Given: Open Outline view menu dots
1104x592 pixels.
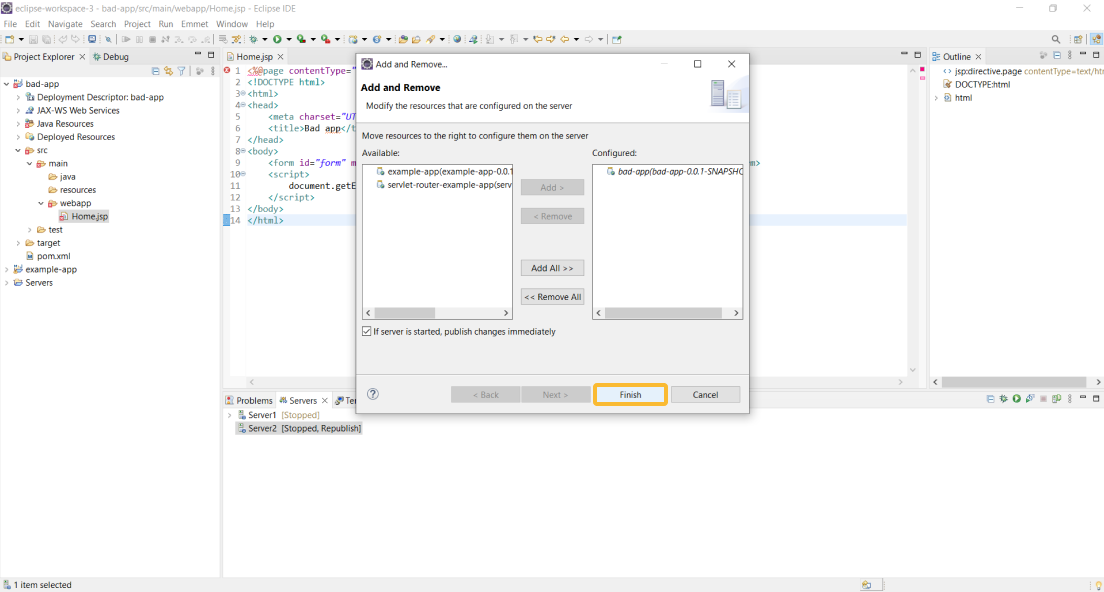Looking at the screenshot, I should (x=1070, y=56).
